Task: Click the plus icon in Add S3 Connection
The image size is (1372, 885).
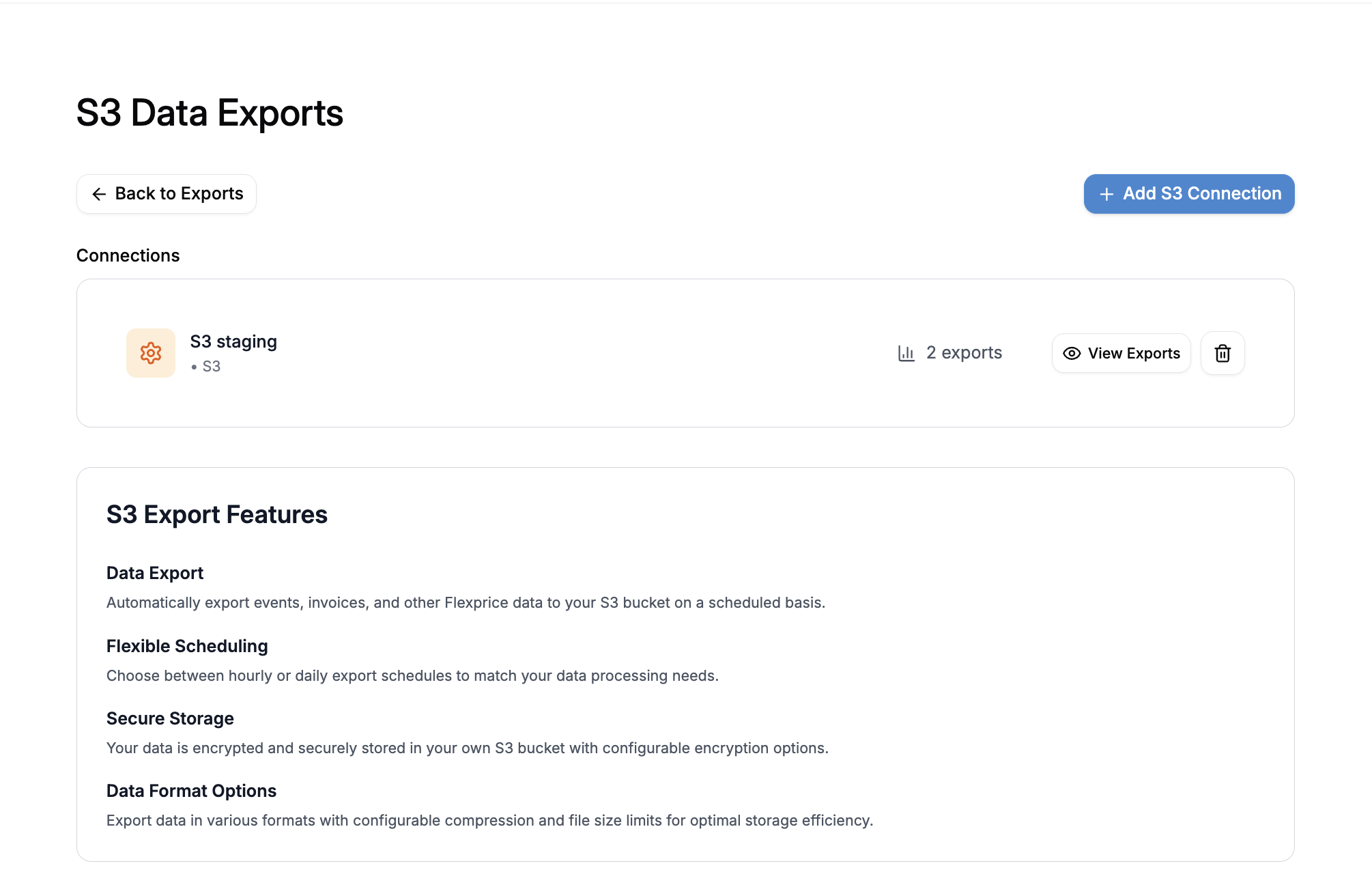Action: (x=1106, y=194)
